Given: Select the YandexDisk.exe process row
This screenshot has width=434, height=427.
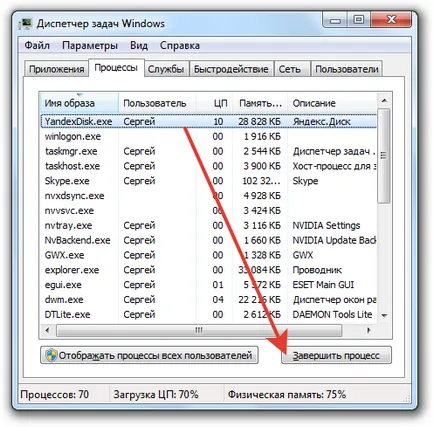Looking at the screenshot, I should 209,121.
